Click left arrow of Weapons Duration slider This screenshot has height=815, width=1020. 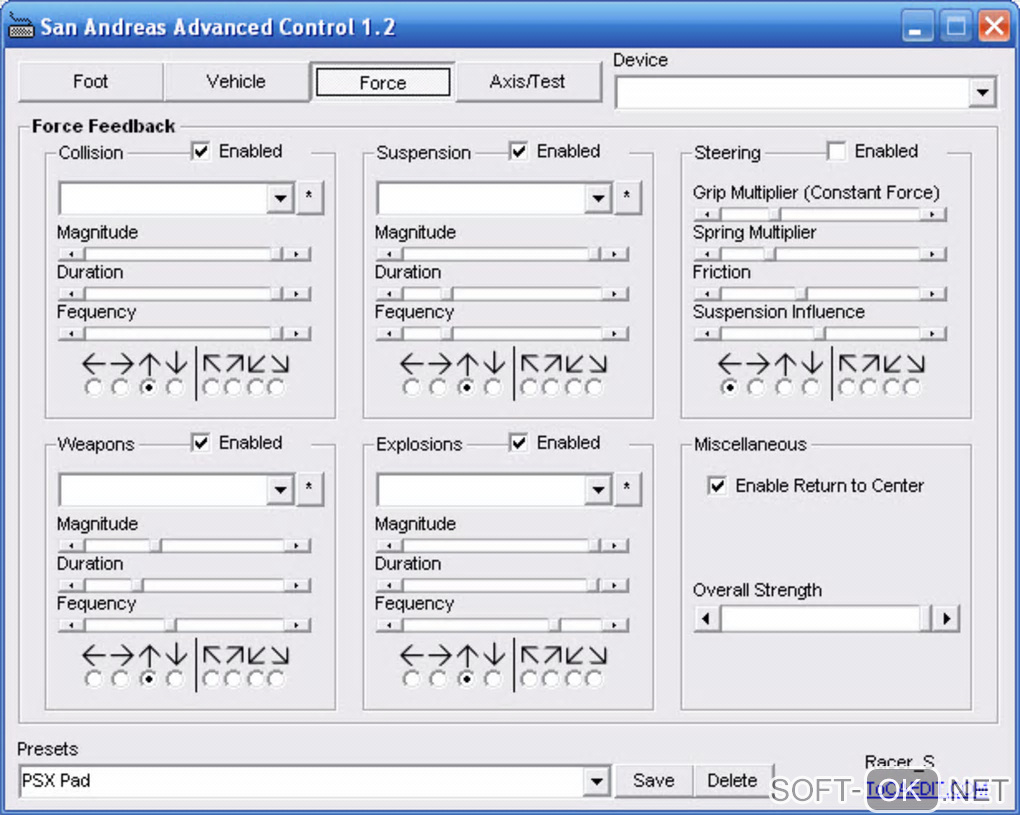tap(72, 585)
